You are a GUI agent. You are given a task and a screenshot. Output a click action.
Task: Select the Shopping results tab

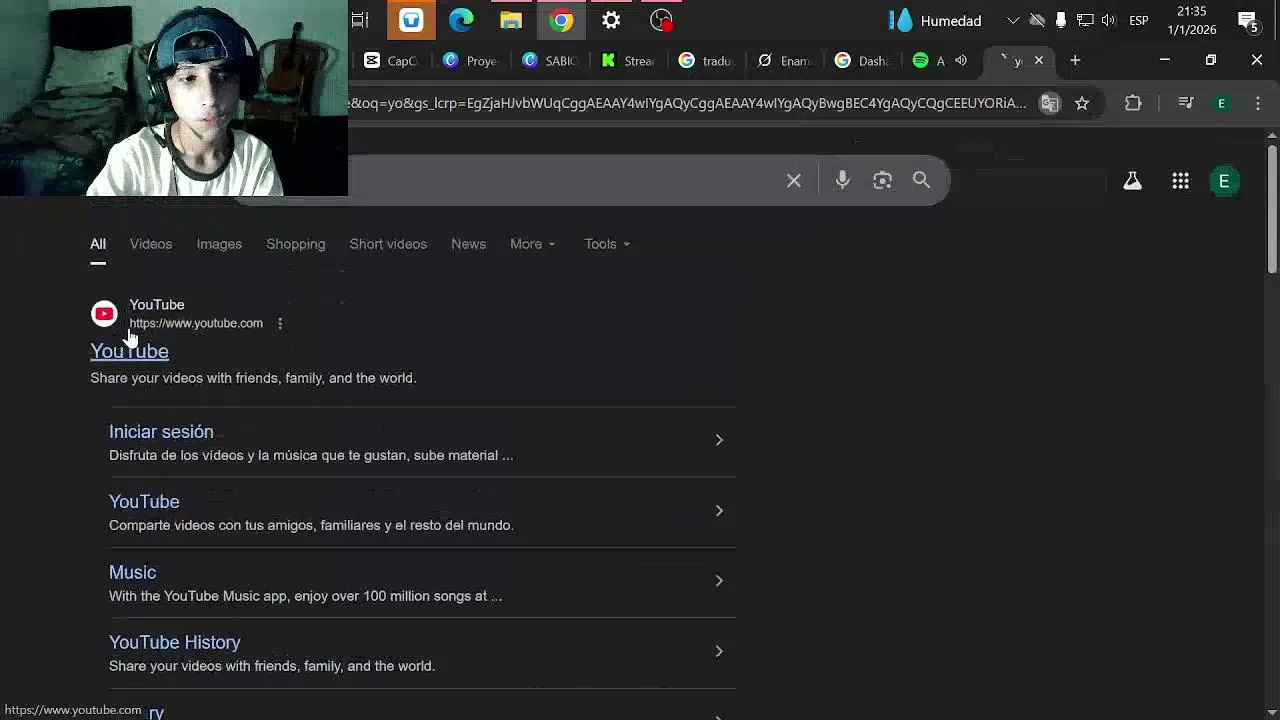pos(296,244)
